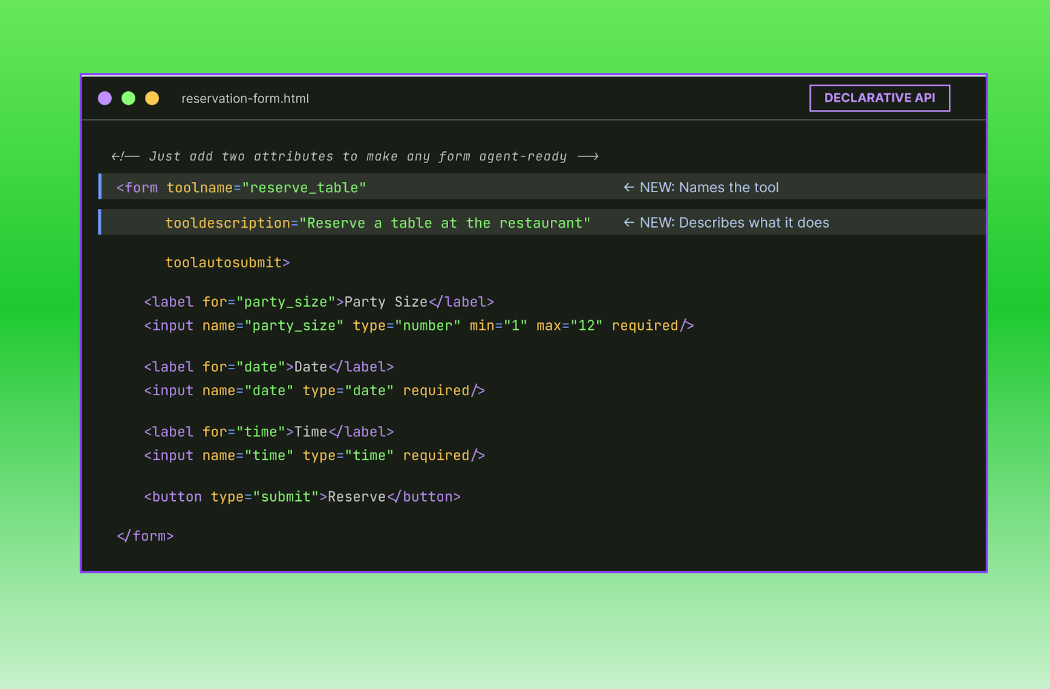Image resolution: width=1050 pixels, height=689 pixels.
Task: Click the label for="time" line
Action: click(x=269, y=432)
